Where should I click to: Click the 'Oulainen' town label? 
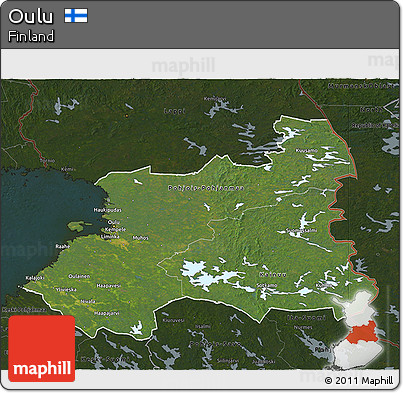79,276
